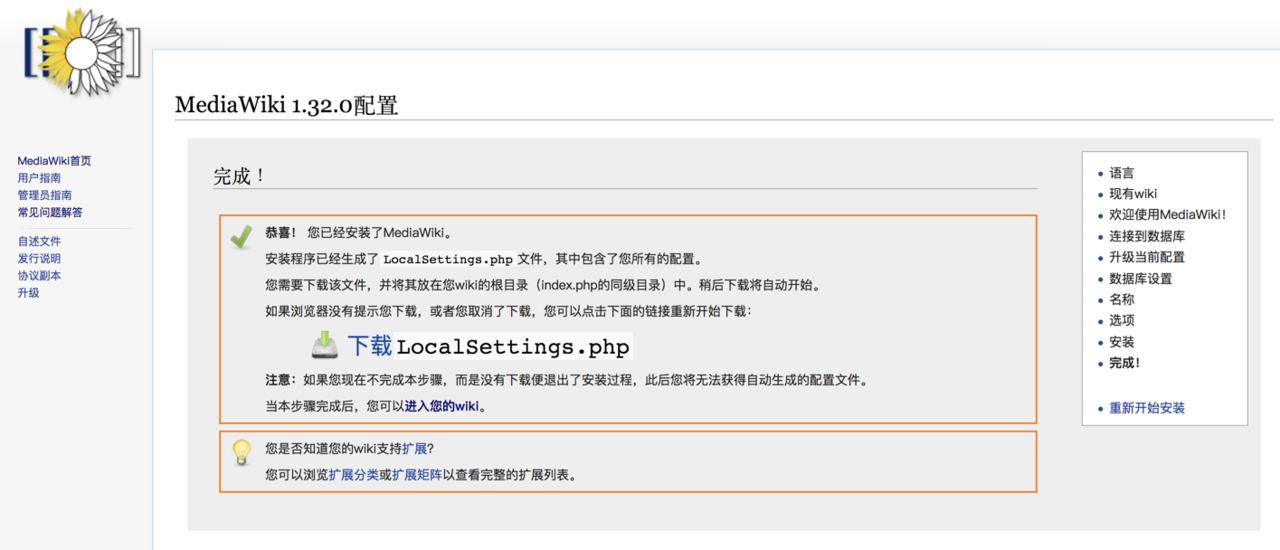The image size is (1280, 550).
Task: Click the green checkmark success icon
Action: 241,237
